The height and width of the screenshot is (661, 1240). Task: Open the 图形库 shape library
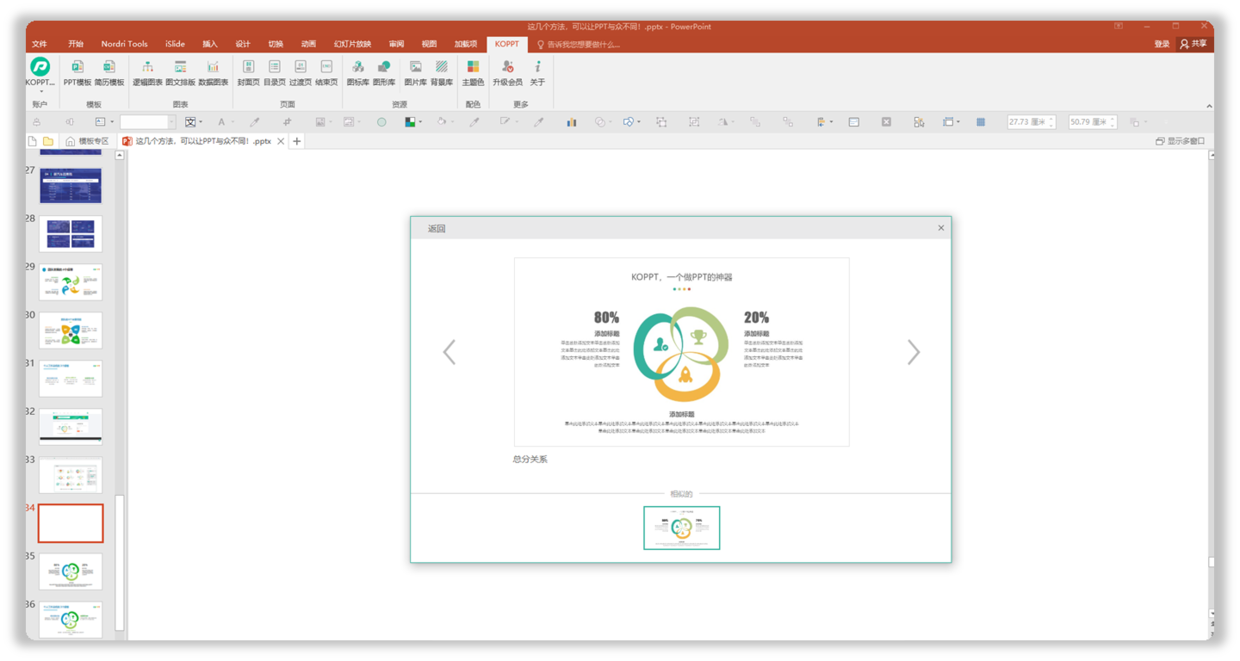(x=384, y=72)
